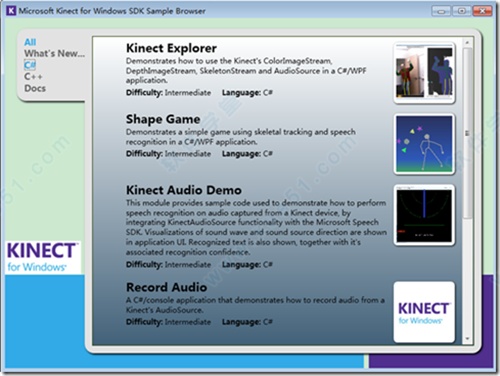
Task: Click the scrollbar up arrow
Action: (x=467, y=43)
